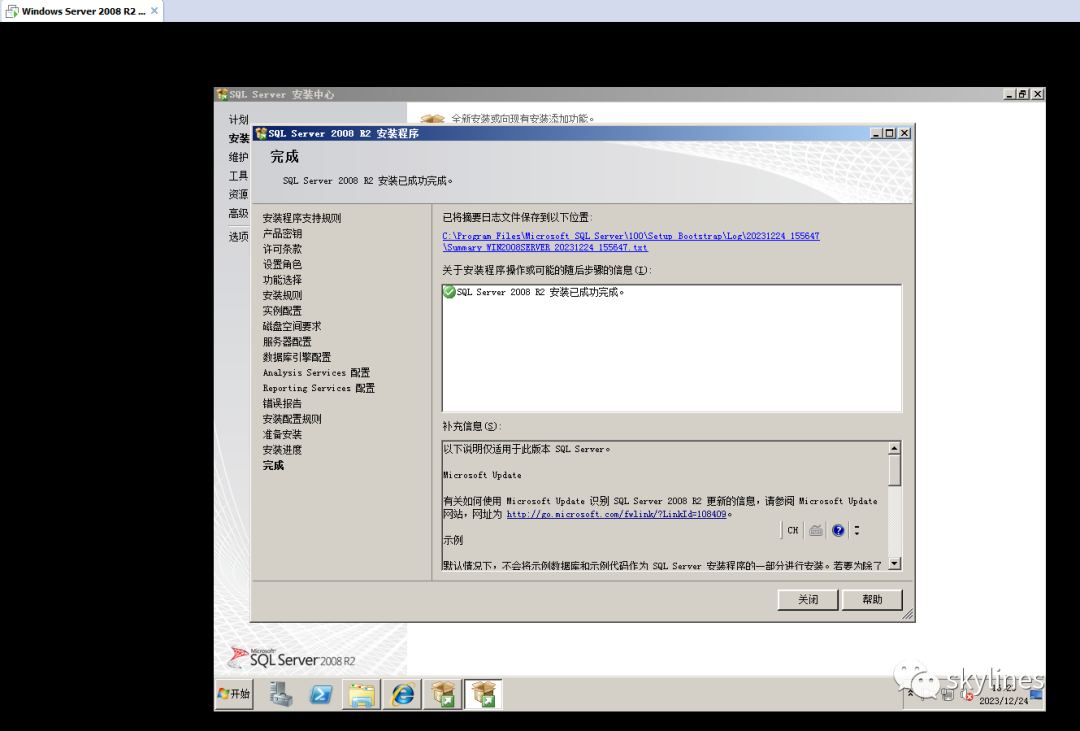Click the CH input language indicator
The height and width of the screenshot is (731, 1080).
pos(793,530)
